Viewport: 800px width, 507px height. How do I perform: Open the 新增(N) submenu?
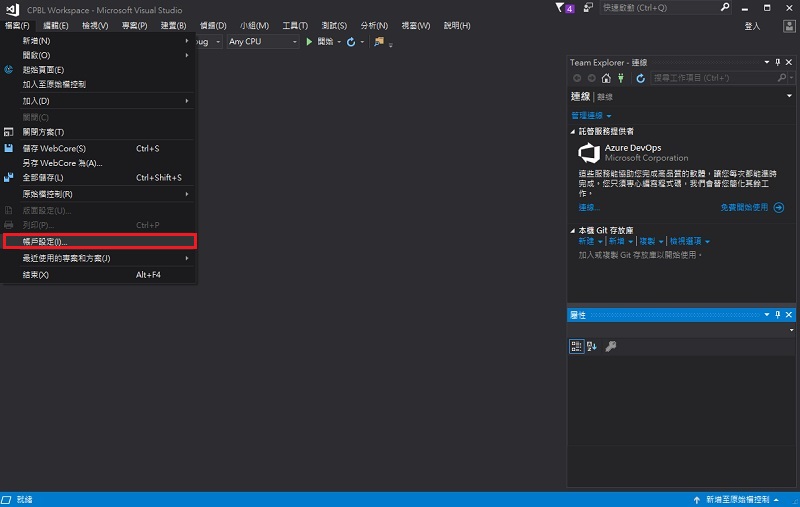[98, 41]
